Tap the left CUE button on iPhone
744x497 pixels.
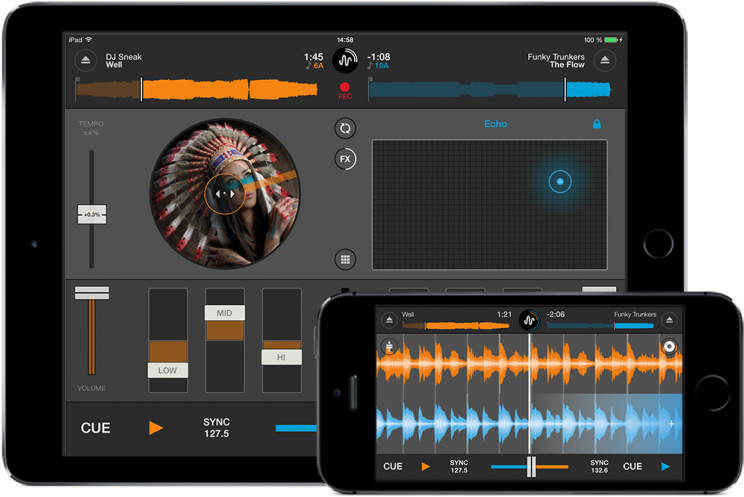coord(393,467)
